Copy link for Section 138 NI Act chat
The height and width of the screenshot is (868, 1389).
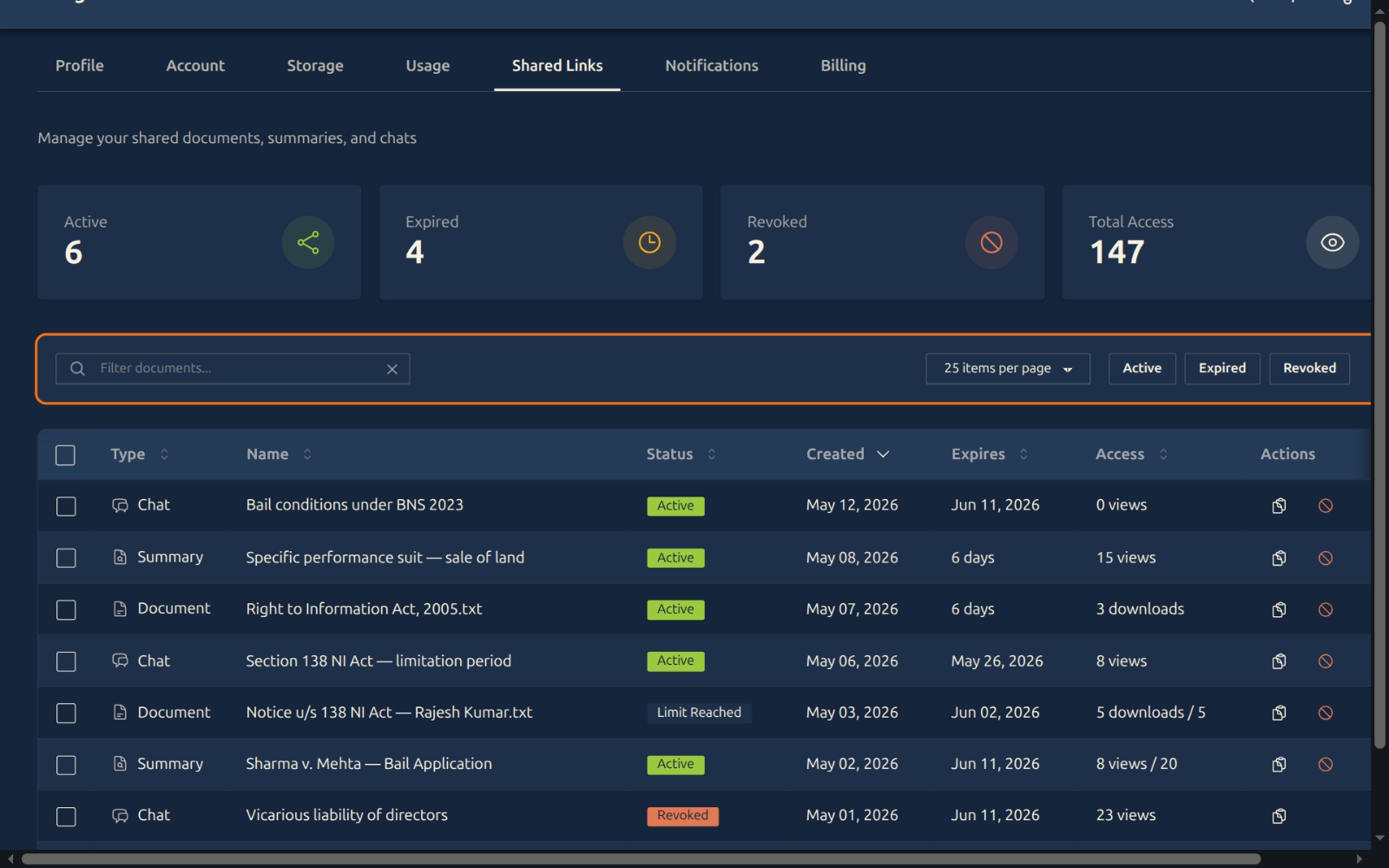tap(1279, 661)
